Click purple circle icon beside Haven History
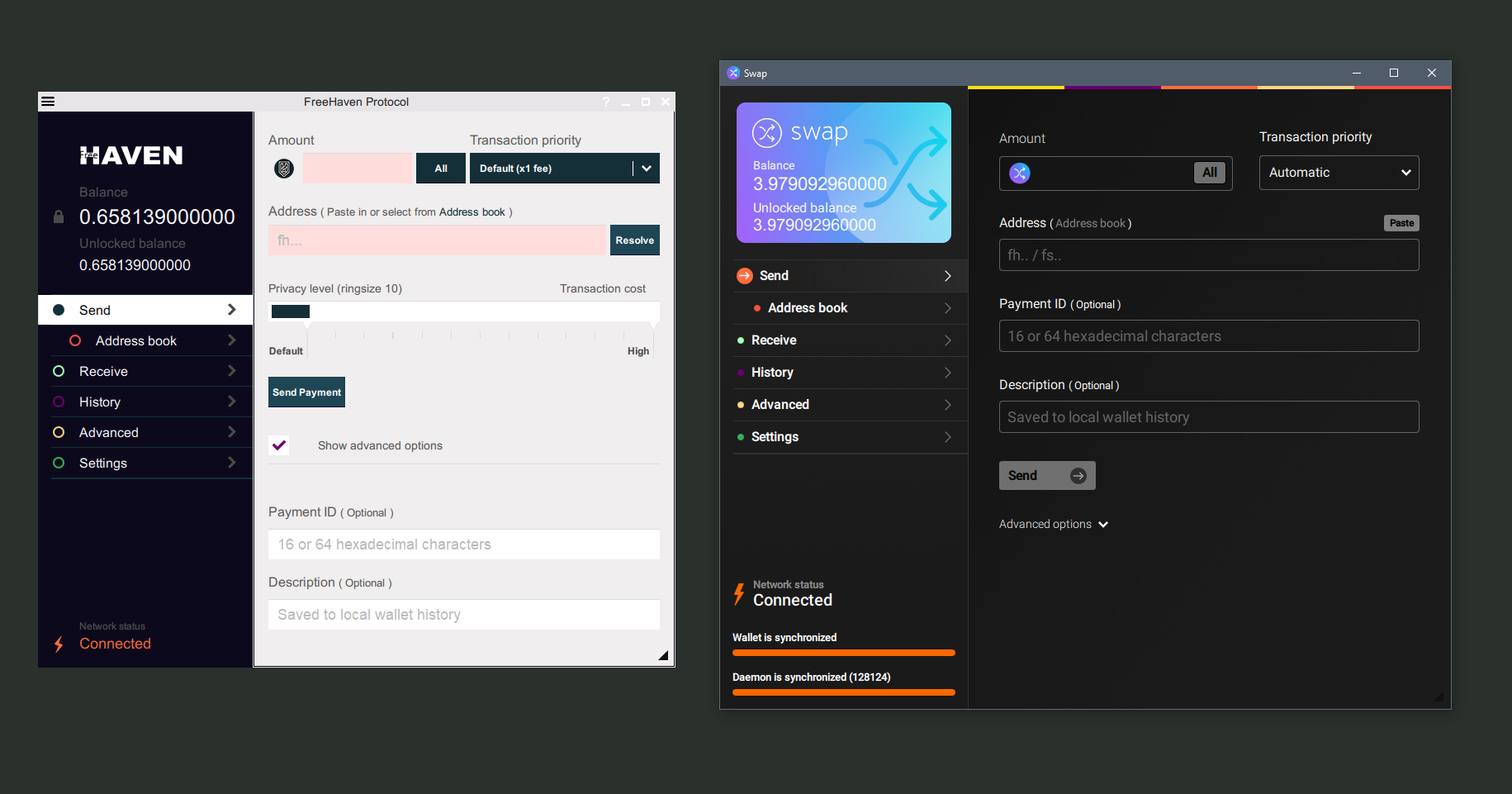The image size is (1512, 794). pos(59,402)
